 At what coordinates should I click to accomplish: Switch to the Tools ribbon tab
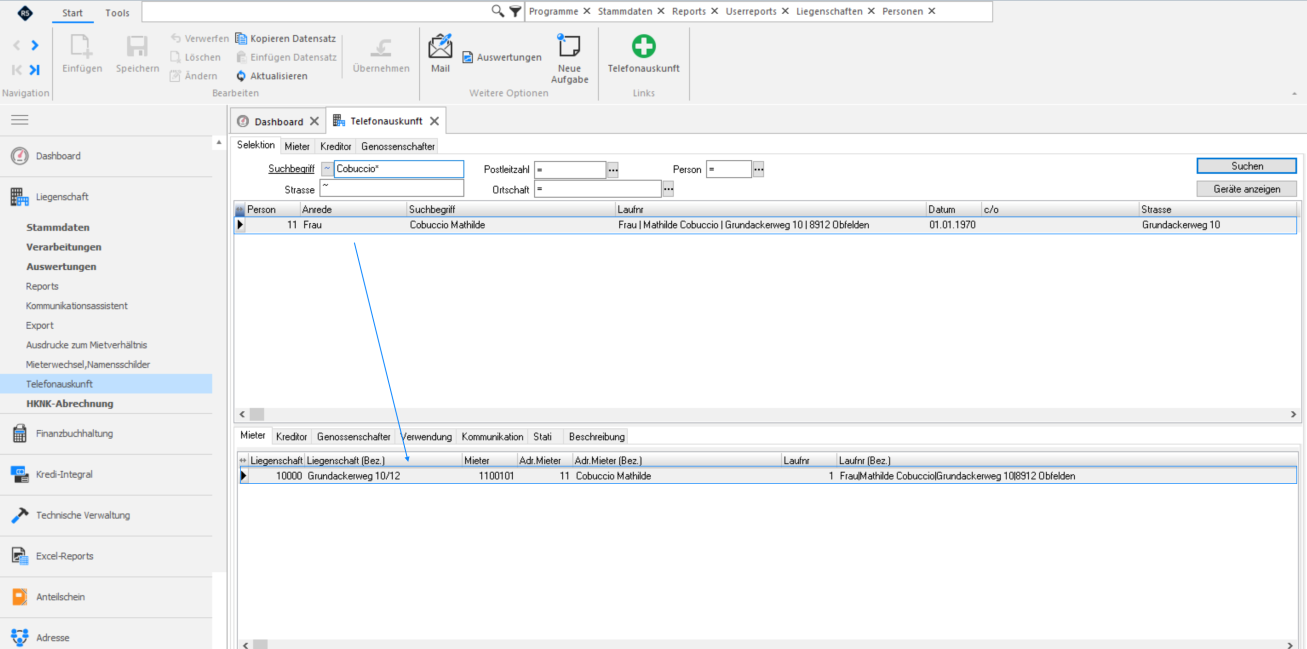pyautogui.click(x=117, y=13)
